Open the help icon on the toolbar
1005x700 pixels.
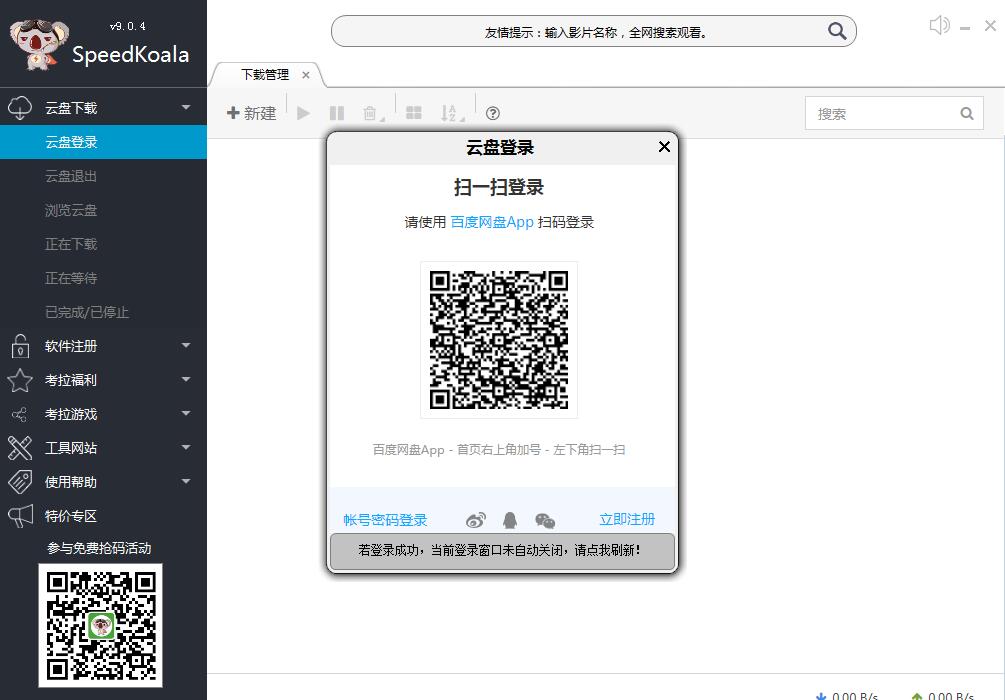tap(492, 113)
